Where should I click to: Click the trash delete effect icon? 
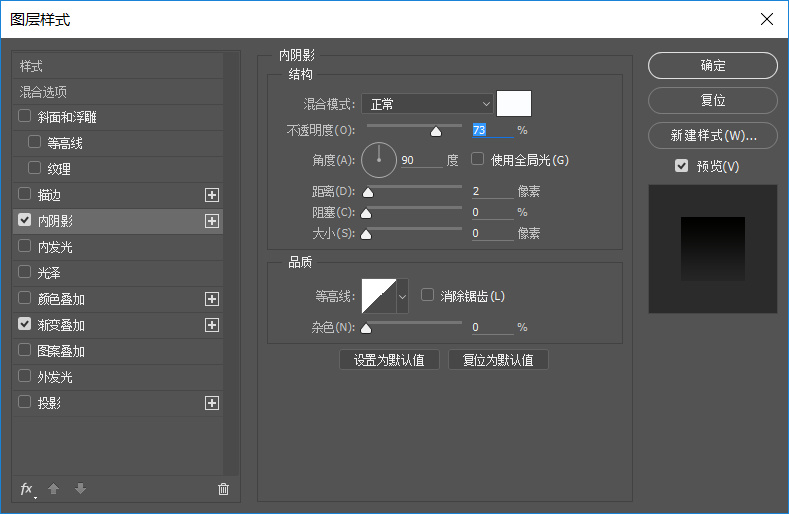(x=223, y=489)
